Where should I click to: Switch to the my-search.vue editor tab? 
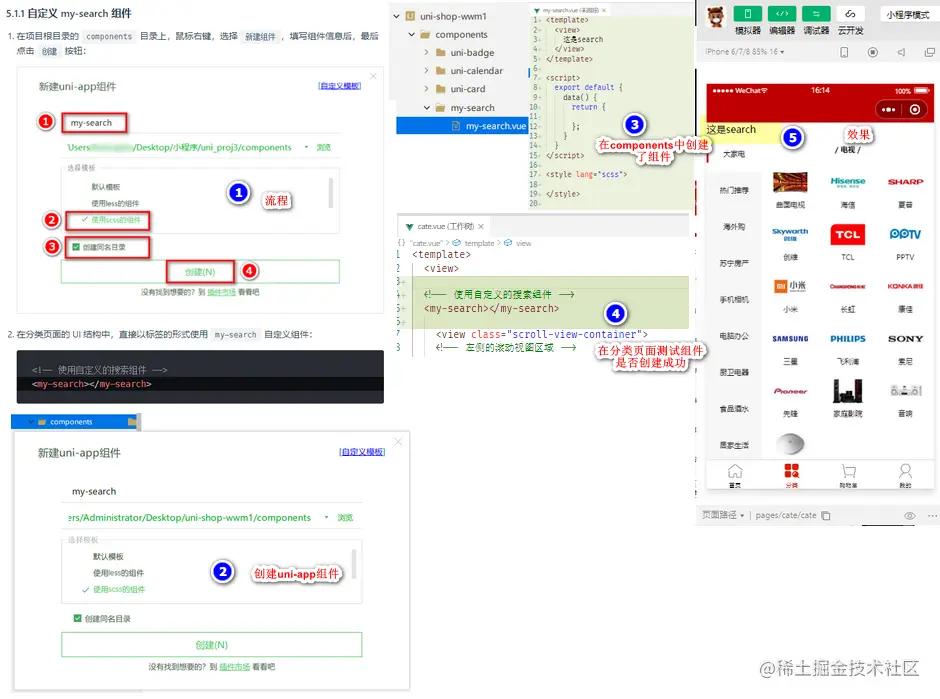(570, 10)
